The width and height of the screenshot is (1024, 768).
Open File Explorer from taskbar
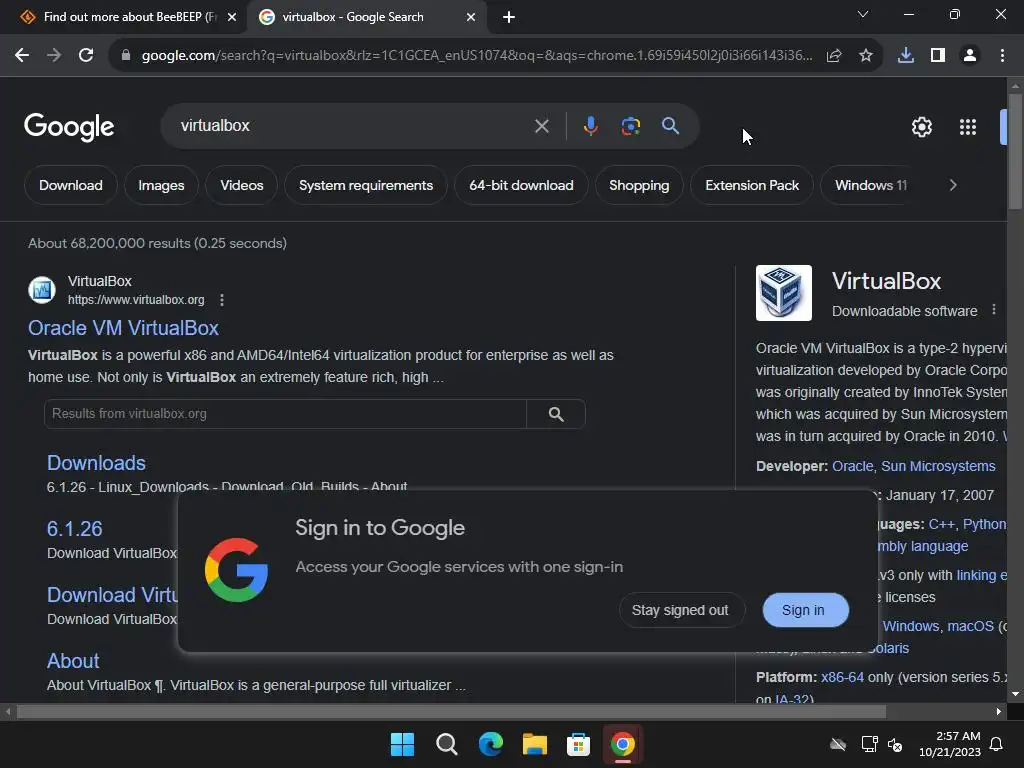(x=534, y=744)
